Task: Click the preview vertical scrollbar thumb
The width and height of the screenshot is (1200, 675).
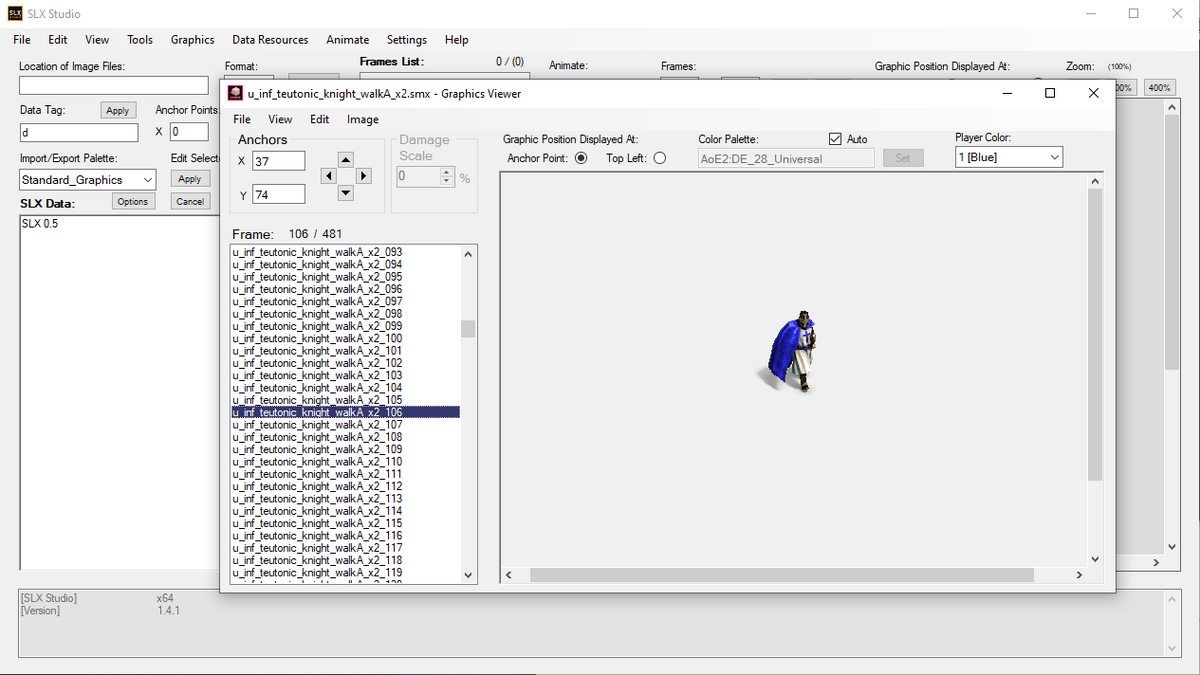Action: (1094, 333)
